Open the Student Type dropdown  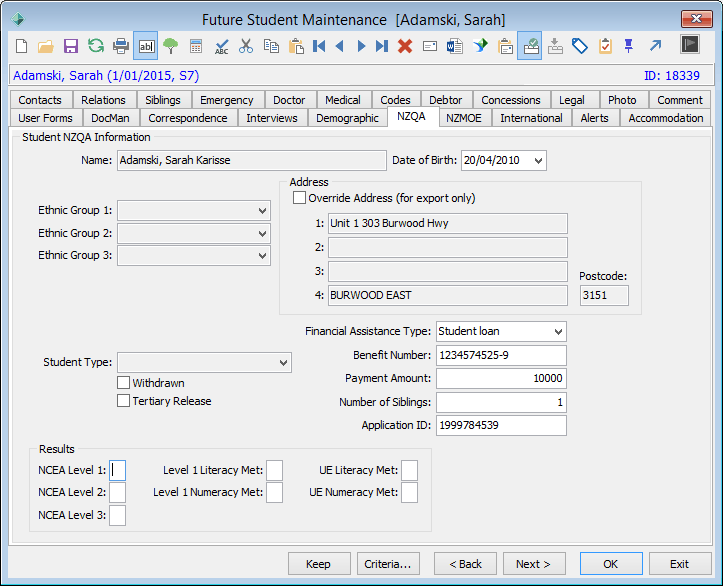(283, 362)
